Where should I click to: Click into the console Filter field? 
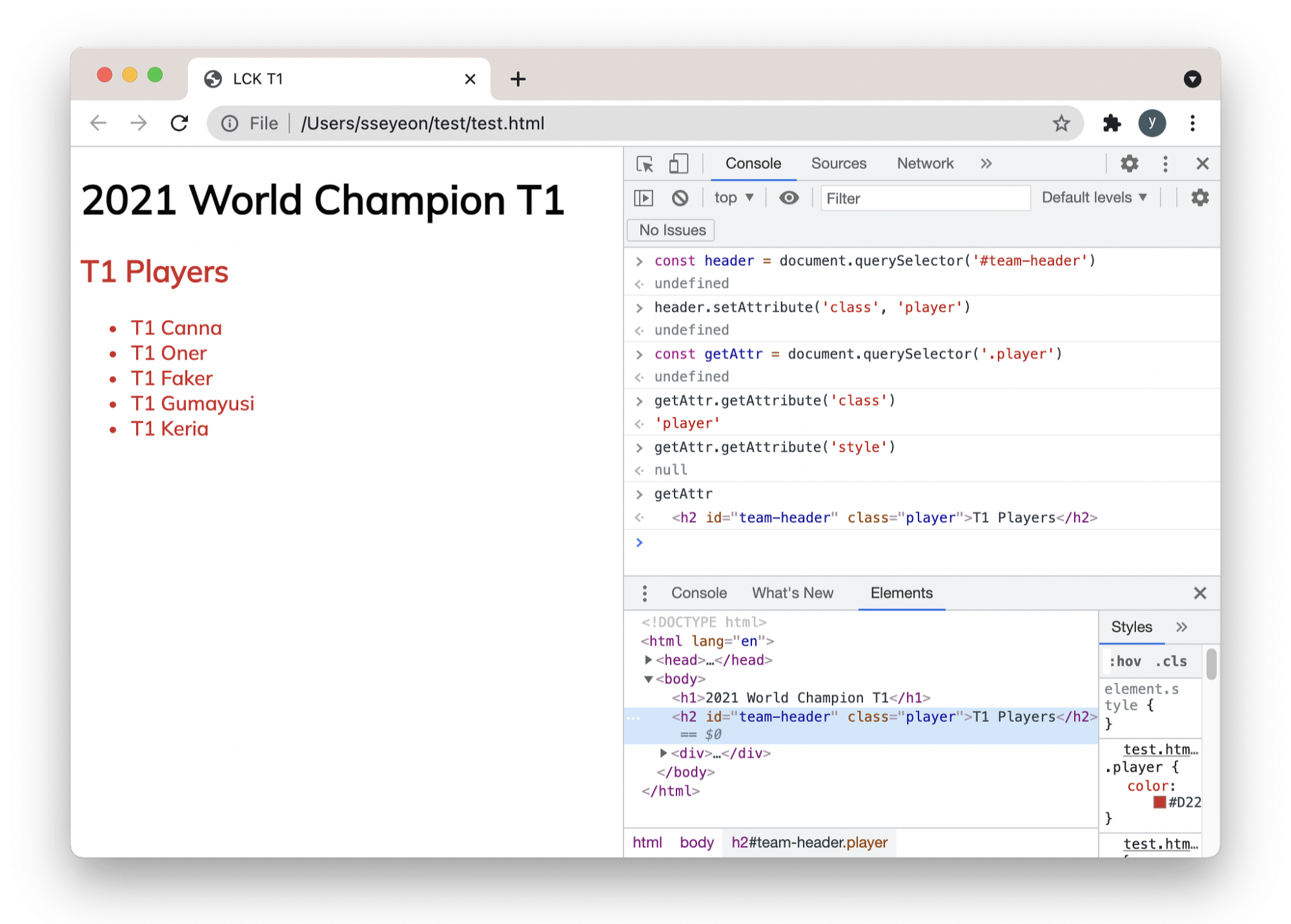pos(924,198)
